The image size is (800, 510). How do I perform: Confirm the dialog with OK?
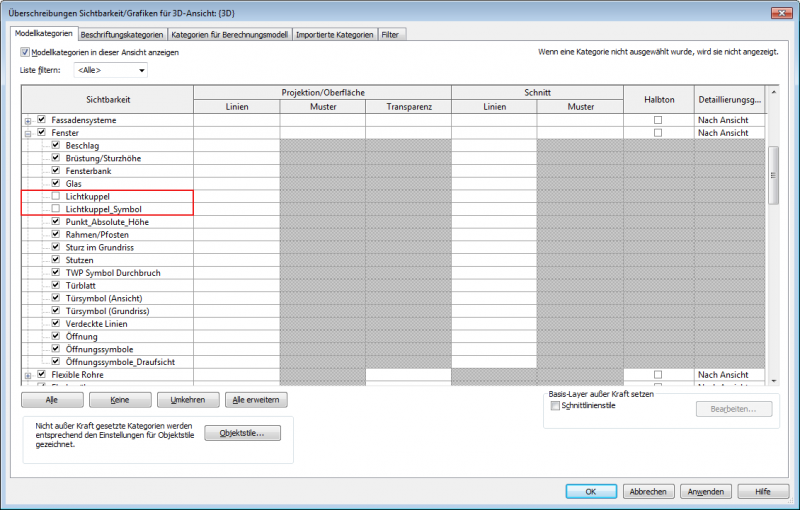click(x=591, y=492)
